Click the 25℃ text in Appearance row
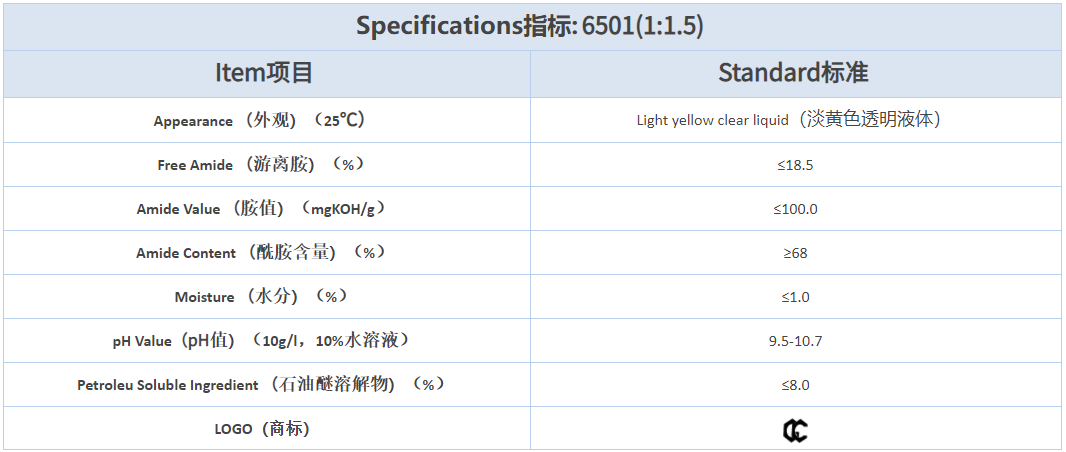1066x452 pixels. coord(340,120)
